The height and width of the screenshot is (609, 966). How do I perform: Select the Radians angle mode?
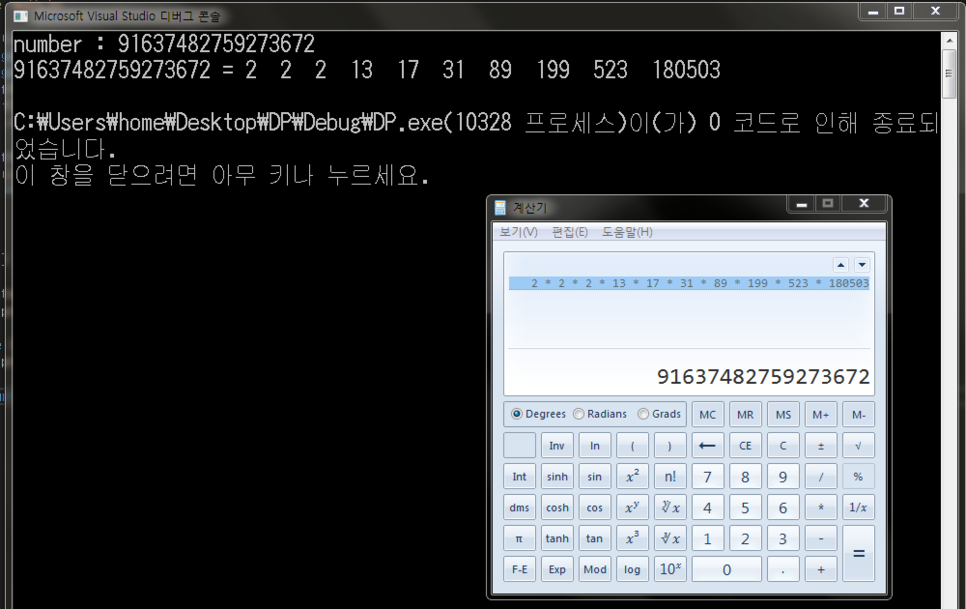[x=578, y=414]
